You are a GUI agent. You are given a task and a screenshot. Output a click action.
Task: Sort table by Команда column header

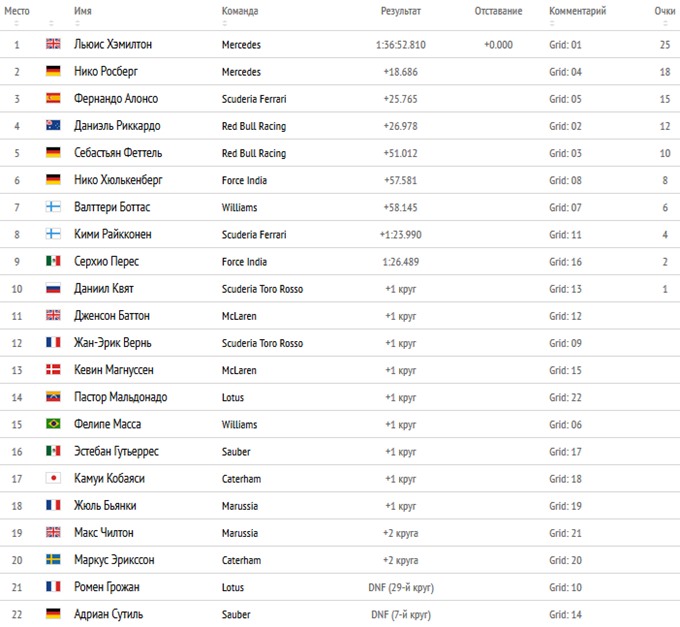pos(240,11)
